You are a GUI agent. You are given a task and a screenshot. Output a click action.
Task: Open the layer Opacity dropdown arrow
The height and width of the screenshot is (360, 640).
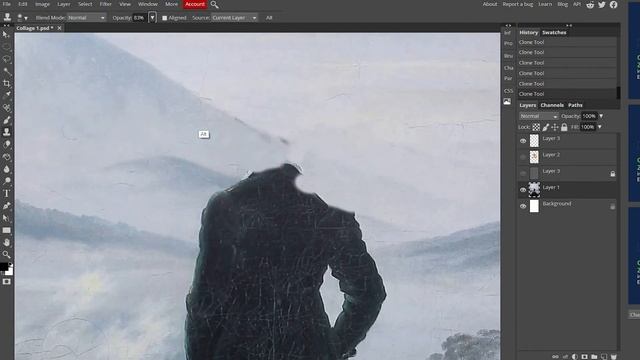pyautogui.click(x=601, y=116)
